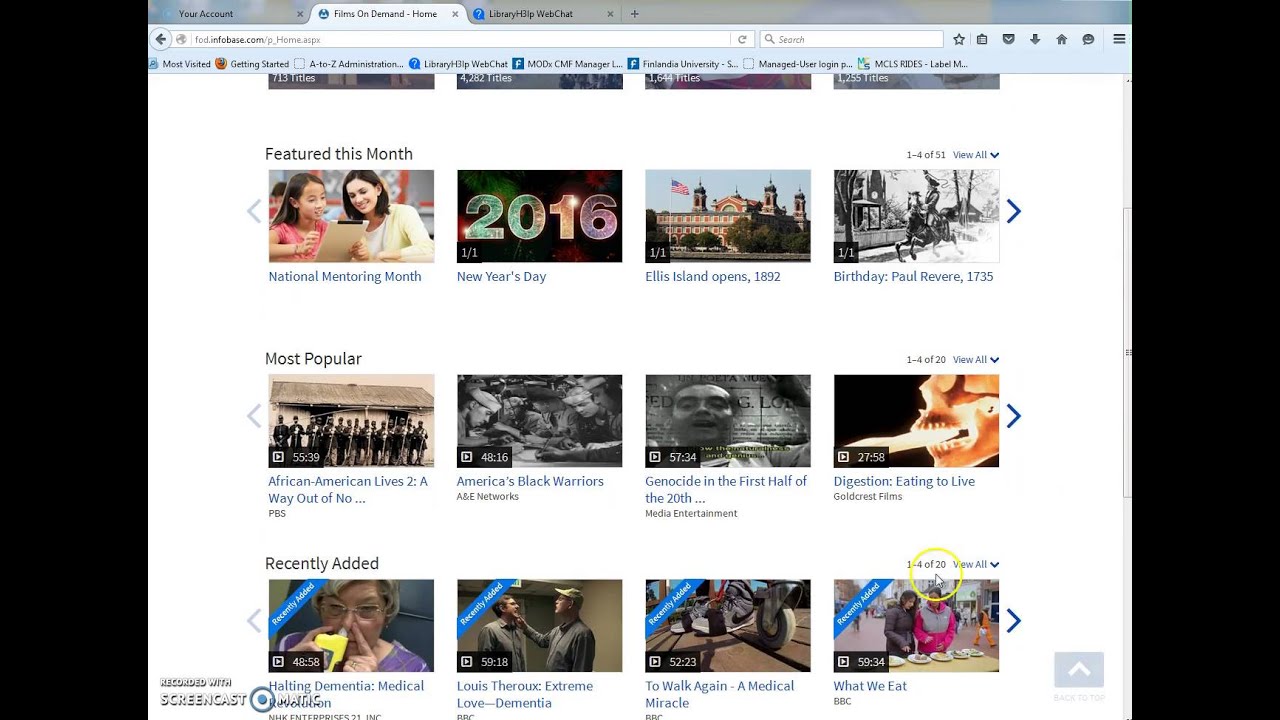Screen dimensions: 1280x720
Task: Click the 48:58 Halting Dementia thumbnail
Action: tap(351, 626)
